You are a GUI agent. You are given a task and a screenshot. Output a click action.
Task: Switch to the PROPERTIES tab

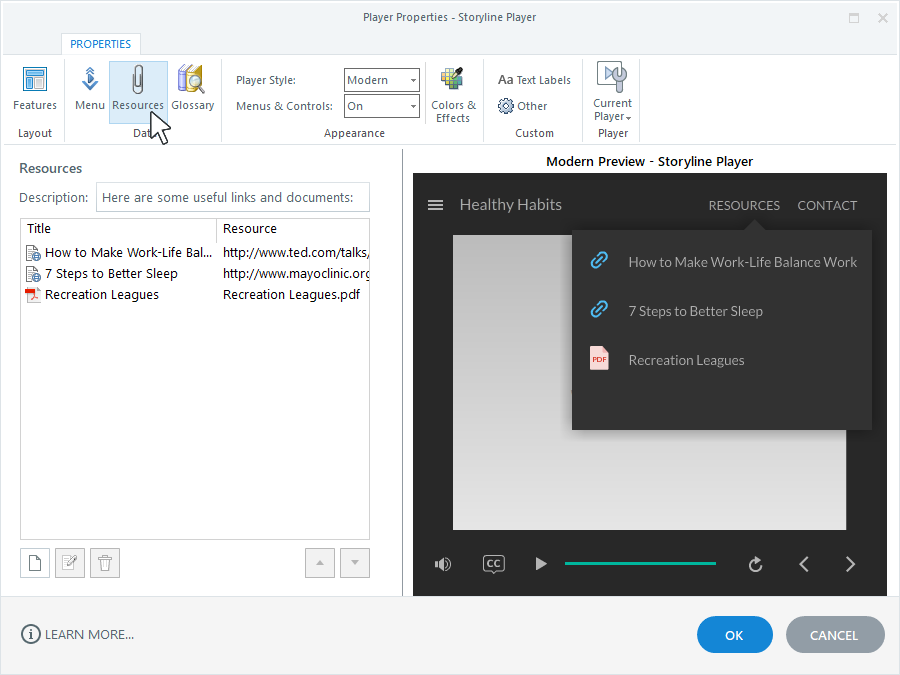[101, 44]
